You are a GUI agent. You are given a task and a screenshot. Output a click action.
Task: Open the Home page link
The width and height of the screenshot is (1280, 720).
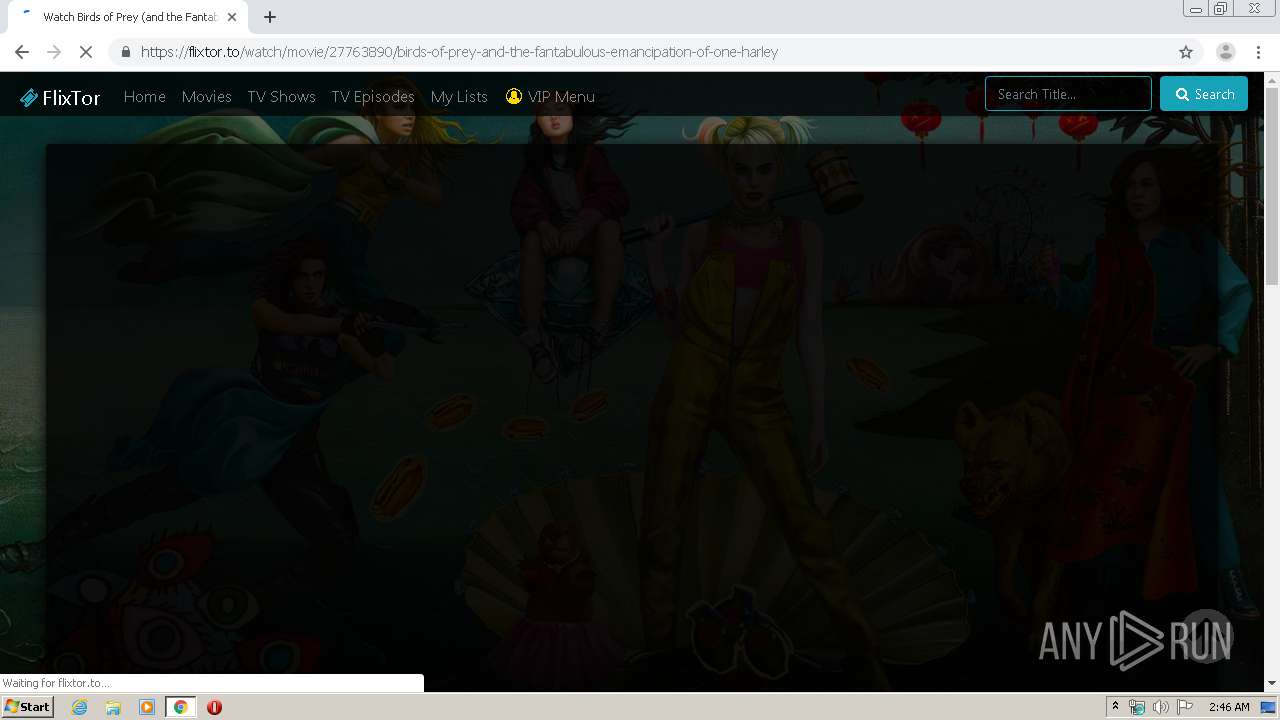coord(144,96)
